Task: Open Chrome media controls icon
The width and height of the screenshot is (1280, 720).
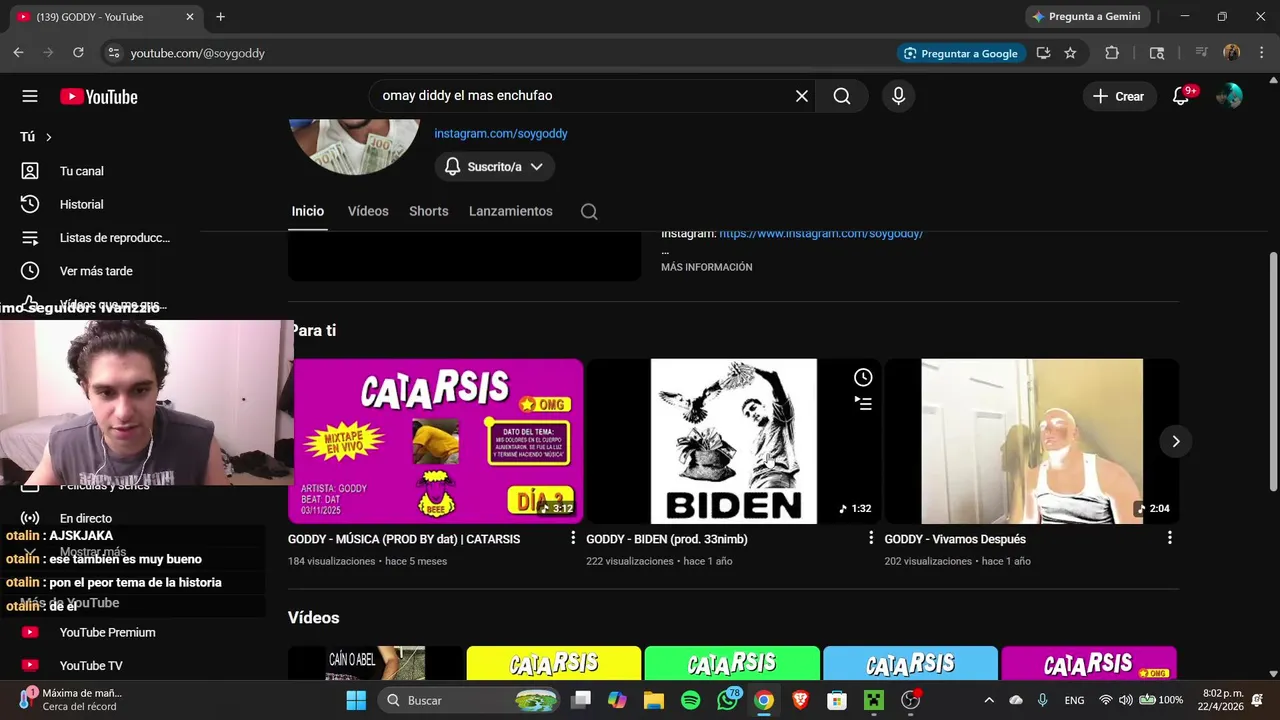Action: 1201,53
